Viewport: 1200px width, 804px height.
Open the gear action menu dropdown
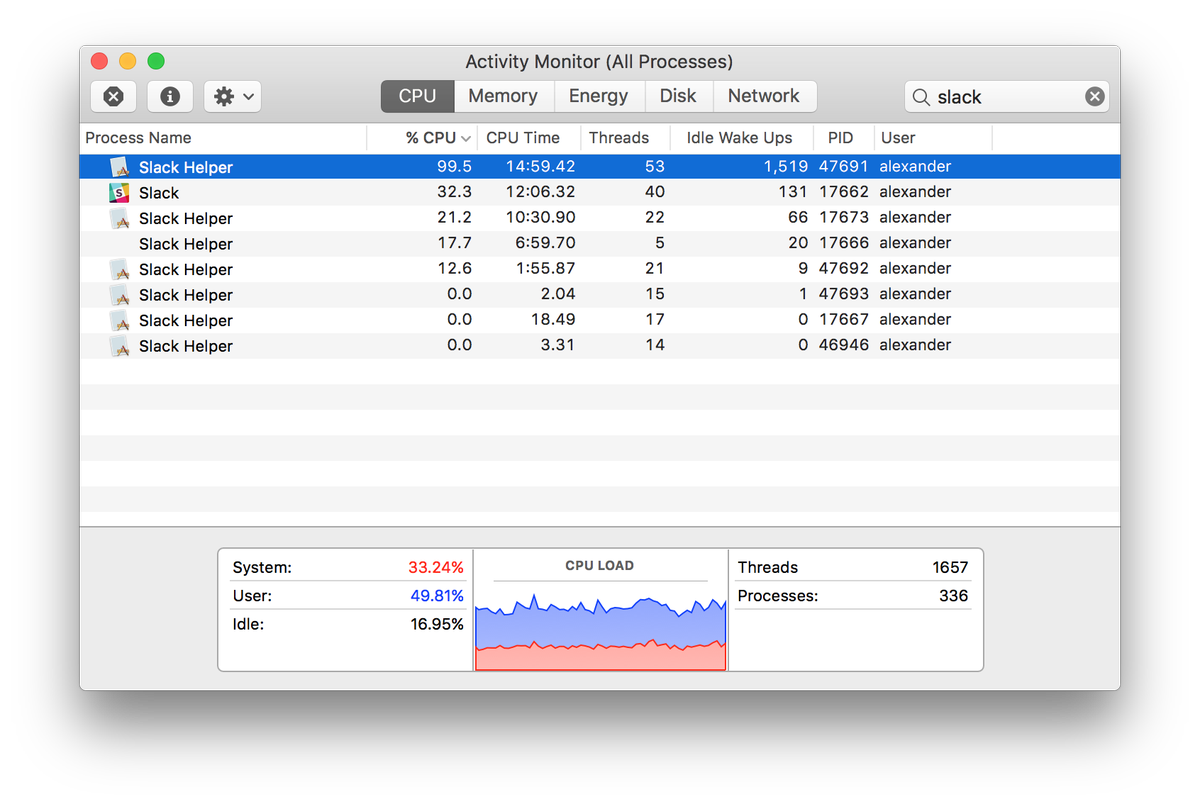(233, 96)
